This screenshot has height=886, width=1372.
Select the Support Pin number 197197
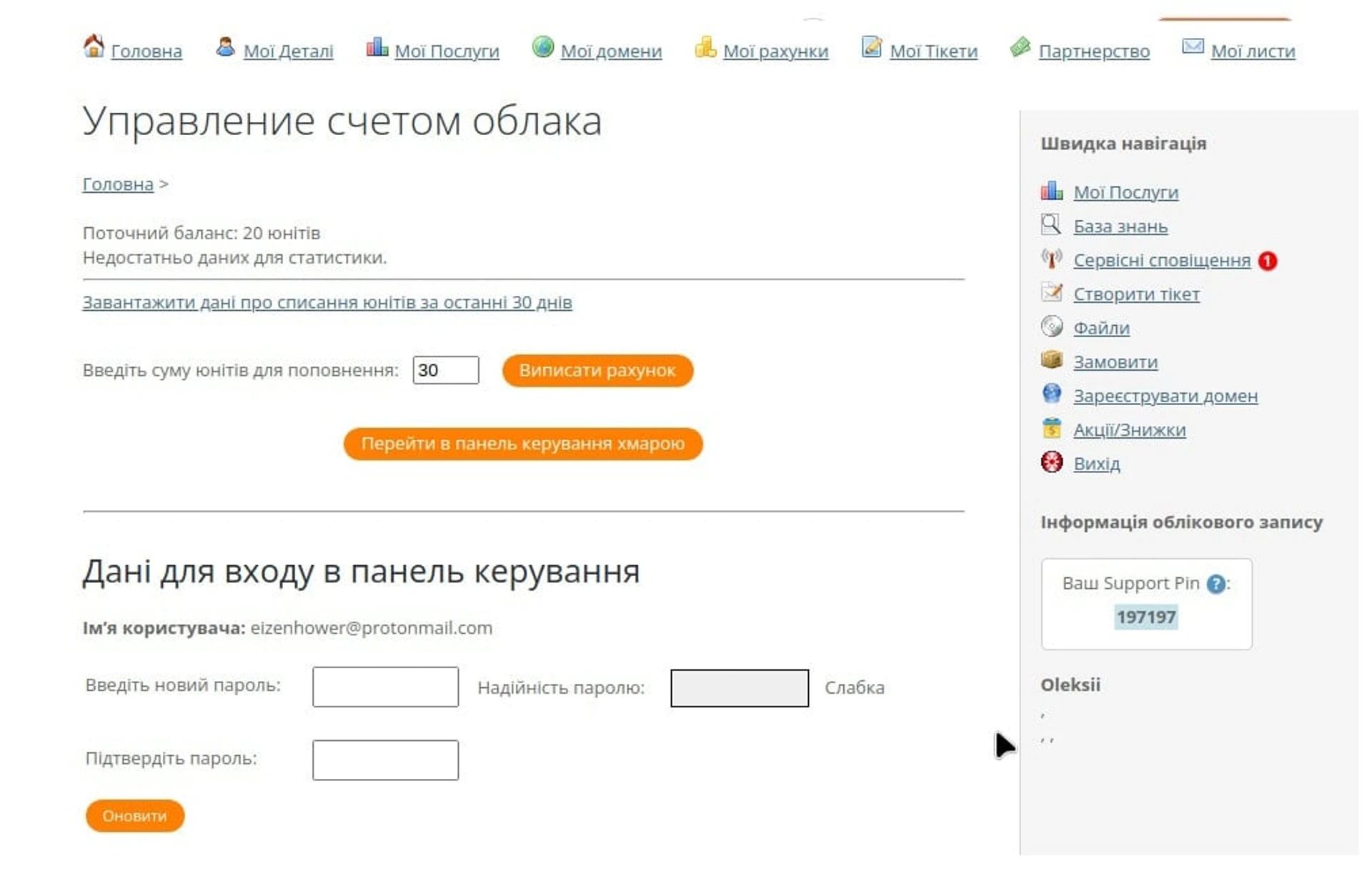1146,617
